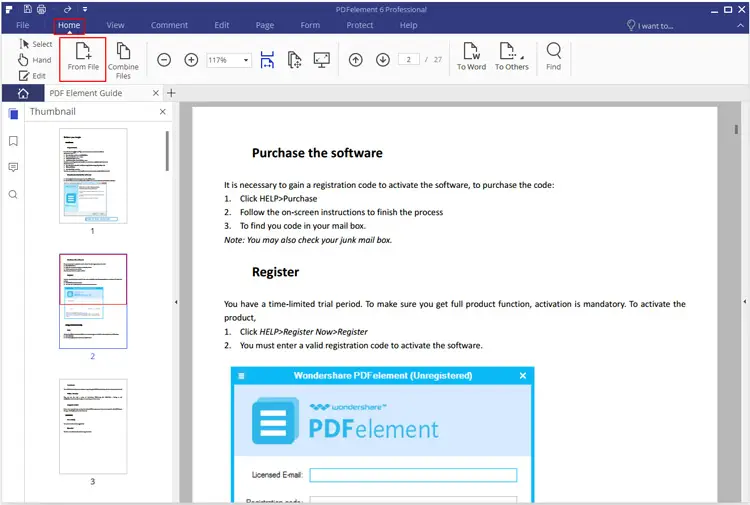Go to next page with down arrow

pyautogui.click(x=383, y=60)
